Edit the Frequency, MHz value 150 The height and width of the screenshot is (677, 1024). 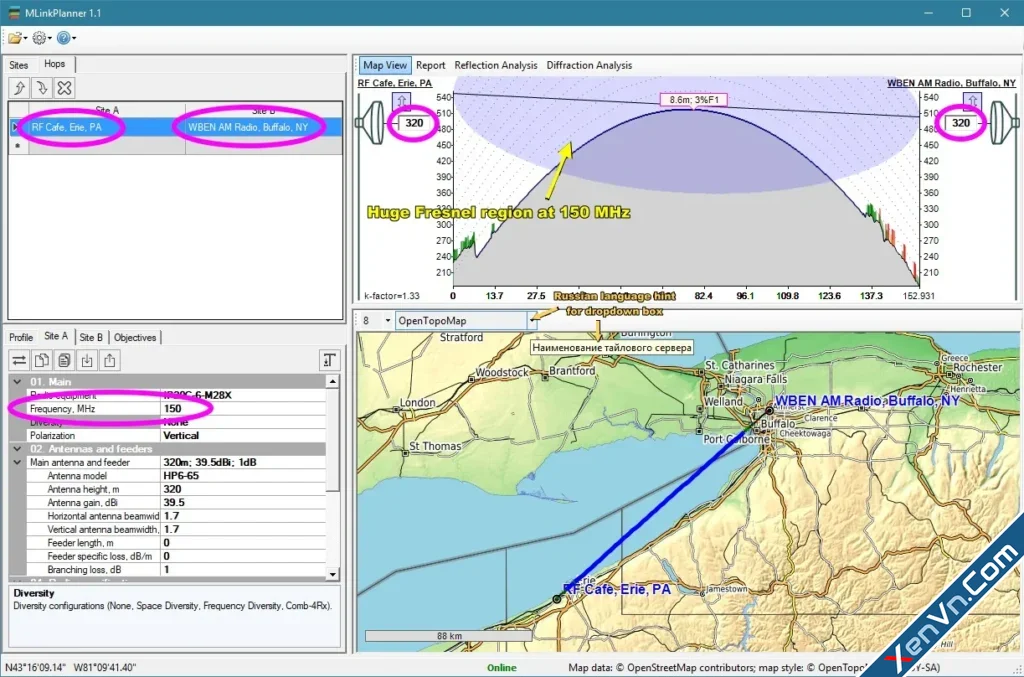243,409
